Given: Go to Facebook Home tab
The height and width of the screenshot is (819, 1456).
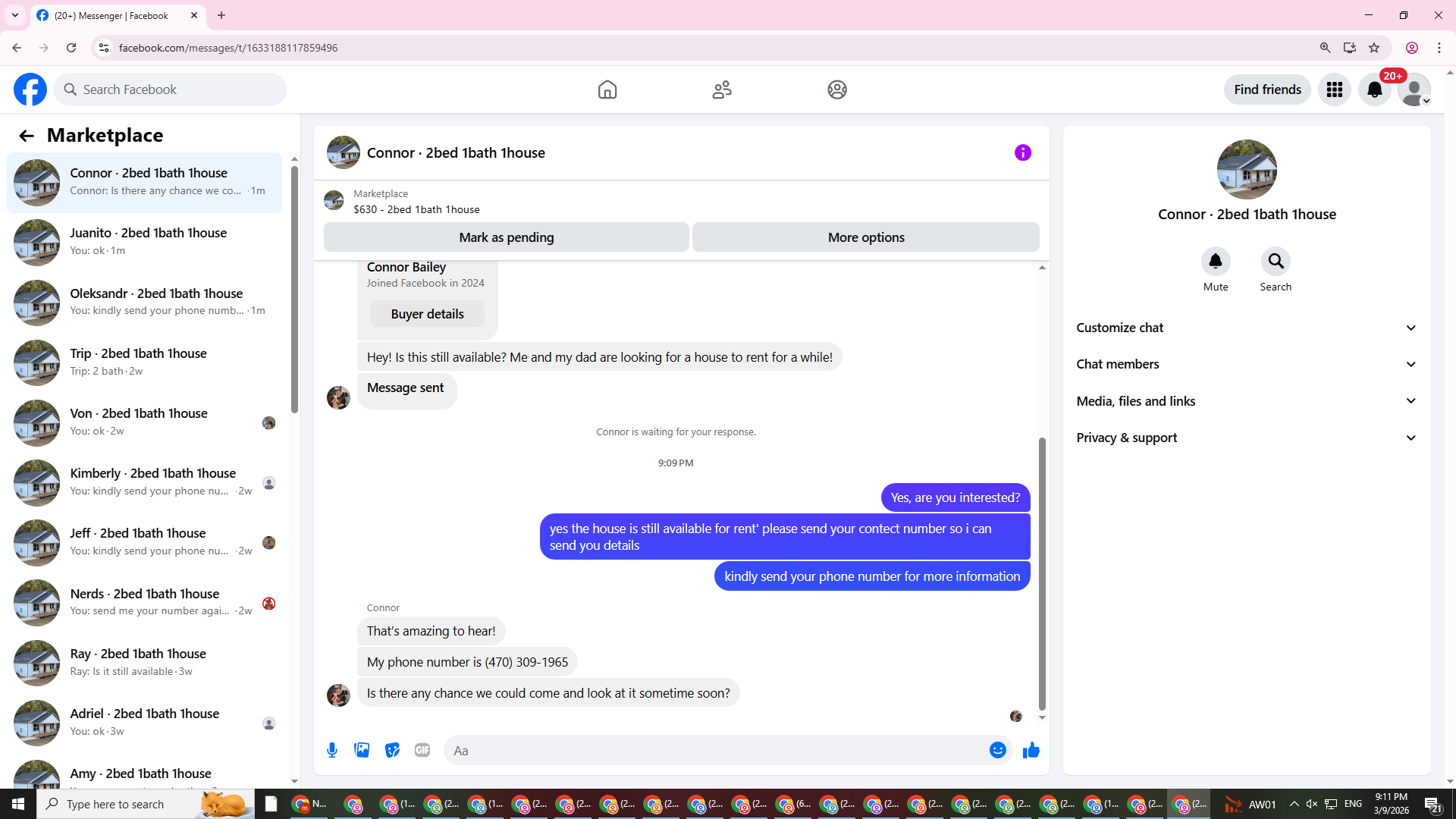Looking at the screenshot, I should [x=607, y=89].
